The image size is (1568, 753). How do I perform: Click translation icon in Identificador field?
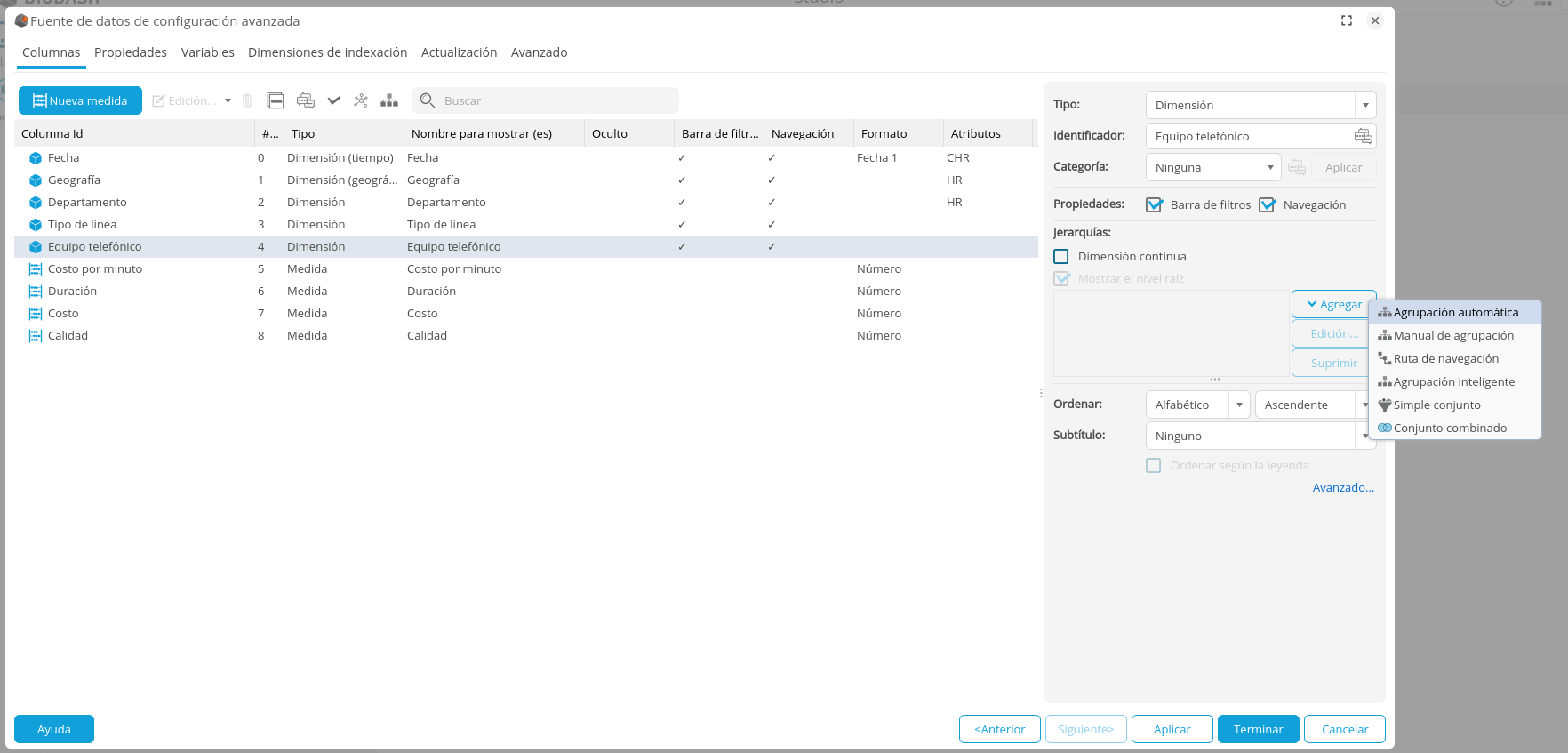(x=1363, y=136)
